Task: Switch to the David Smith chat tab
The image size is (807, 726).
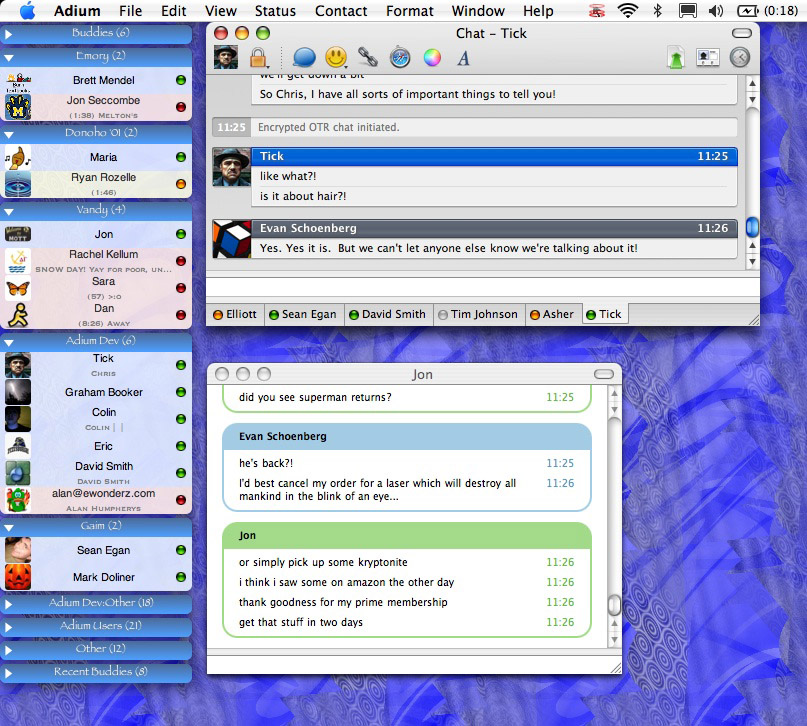Action: tap(388, 314)
